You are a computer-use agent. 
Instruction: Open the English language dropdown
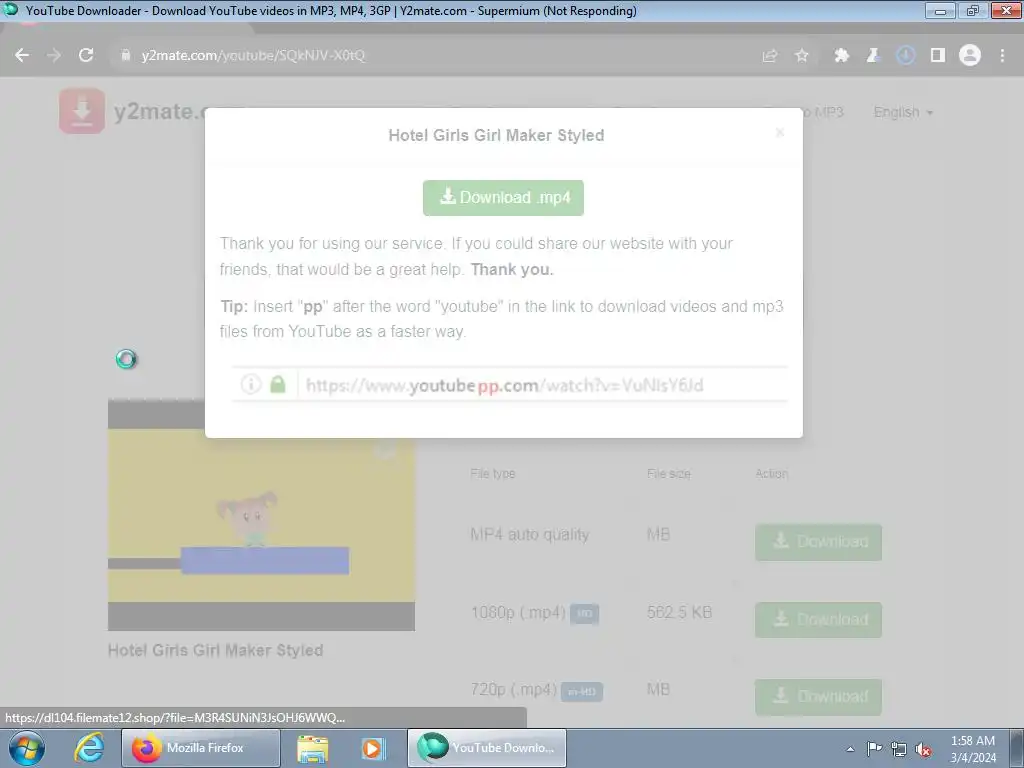[903, 112]
